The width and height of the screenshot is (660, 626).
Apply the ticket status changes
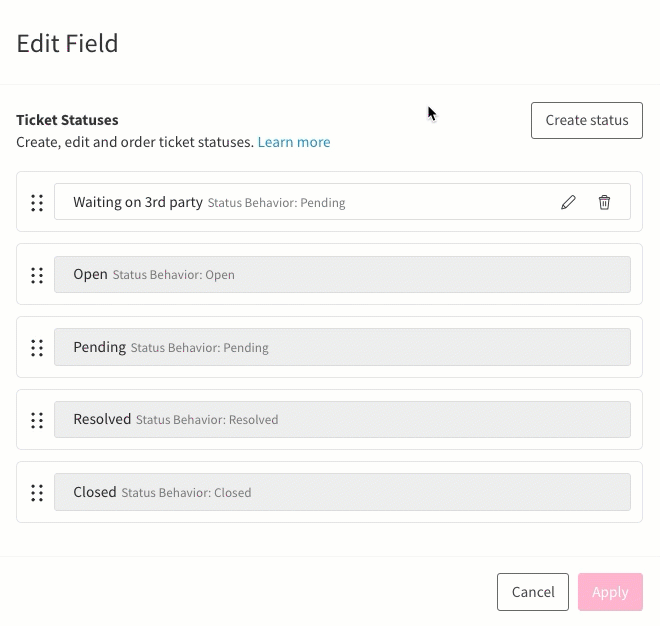click(610, 592)
